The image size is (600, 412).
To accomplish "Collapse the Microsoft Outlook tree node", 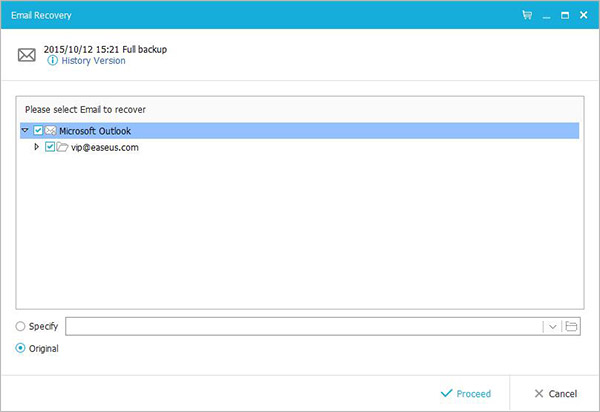I will pyautogui.click(x=25, y=130).
